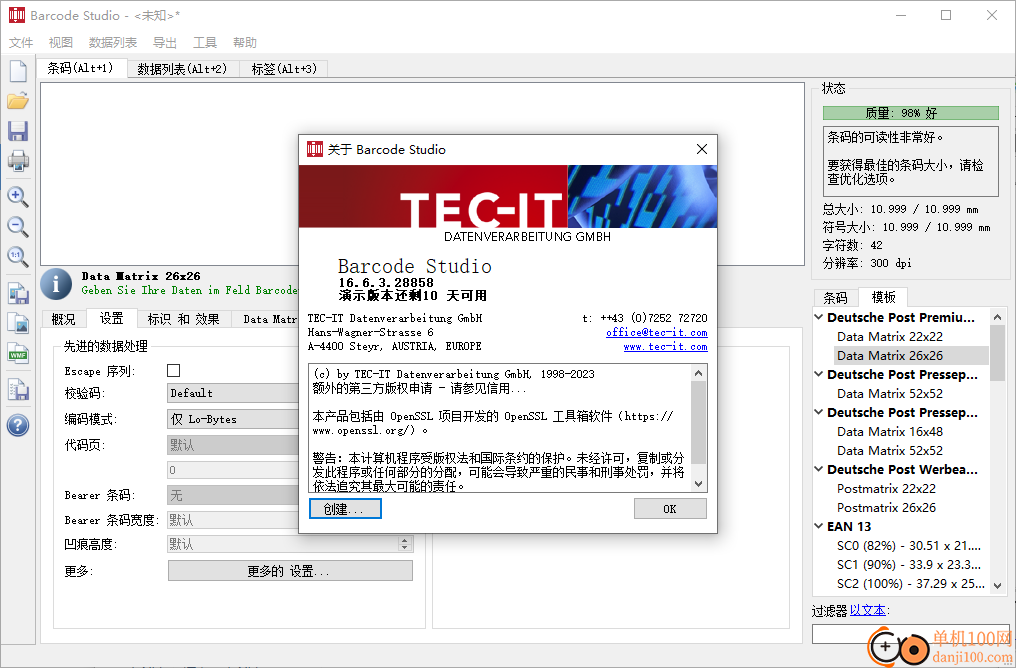1016x668 pixels.
Task: Toggle the Escape 序列 checkbox
Action: [x=173, y=371]
